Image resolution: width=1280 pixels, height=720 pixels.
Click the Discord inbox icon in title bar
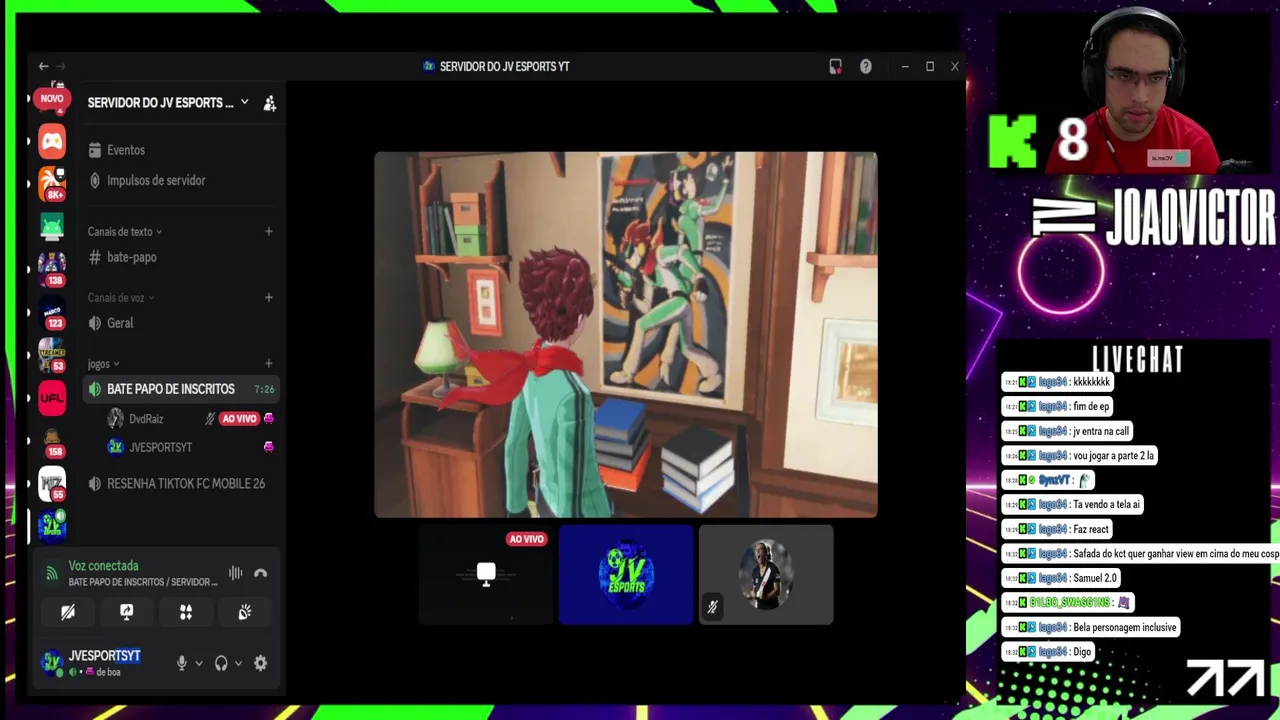835,66
